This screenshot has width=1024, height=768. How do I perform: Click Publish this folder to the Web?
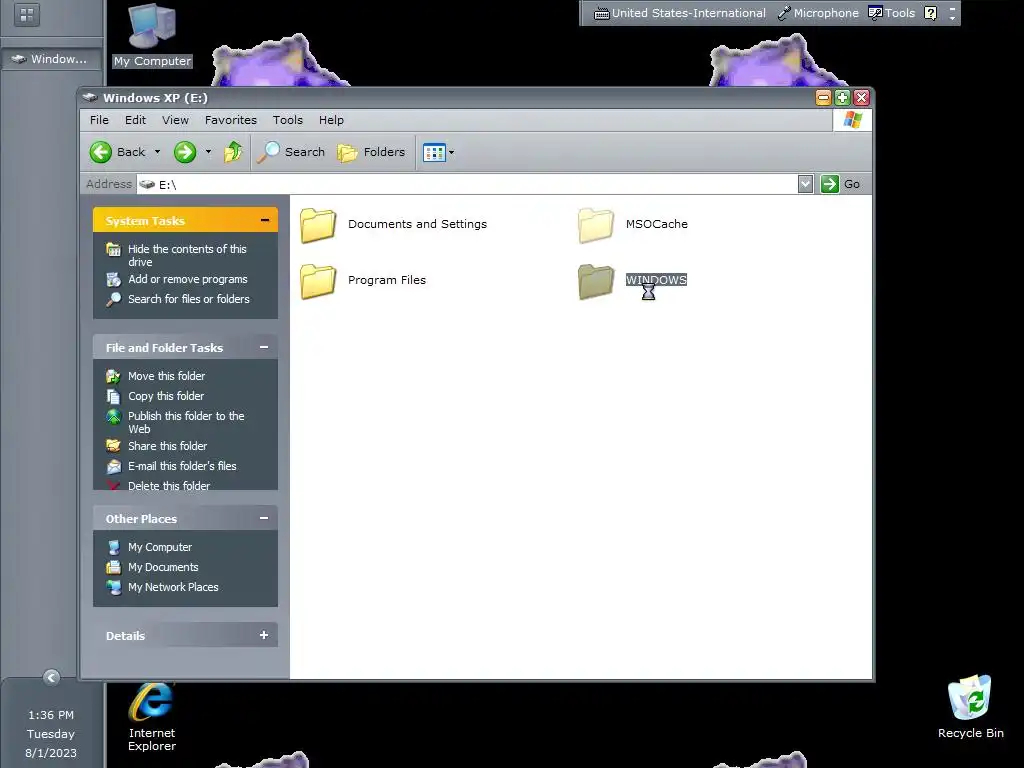coord(186,423)
